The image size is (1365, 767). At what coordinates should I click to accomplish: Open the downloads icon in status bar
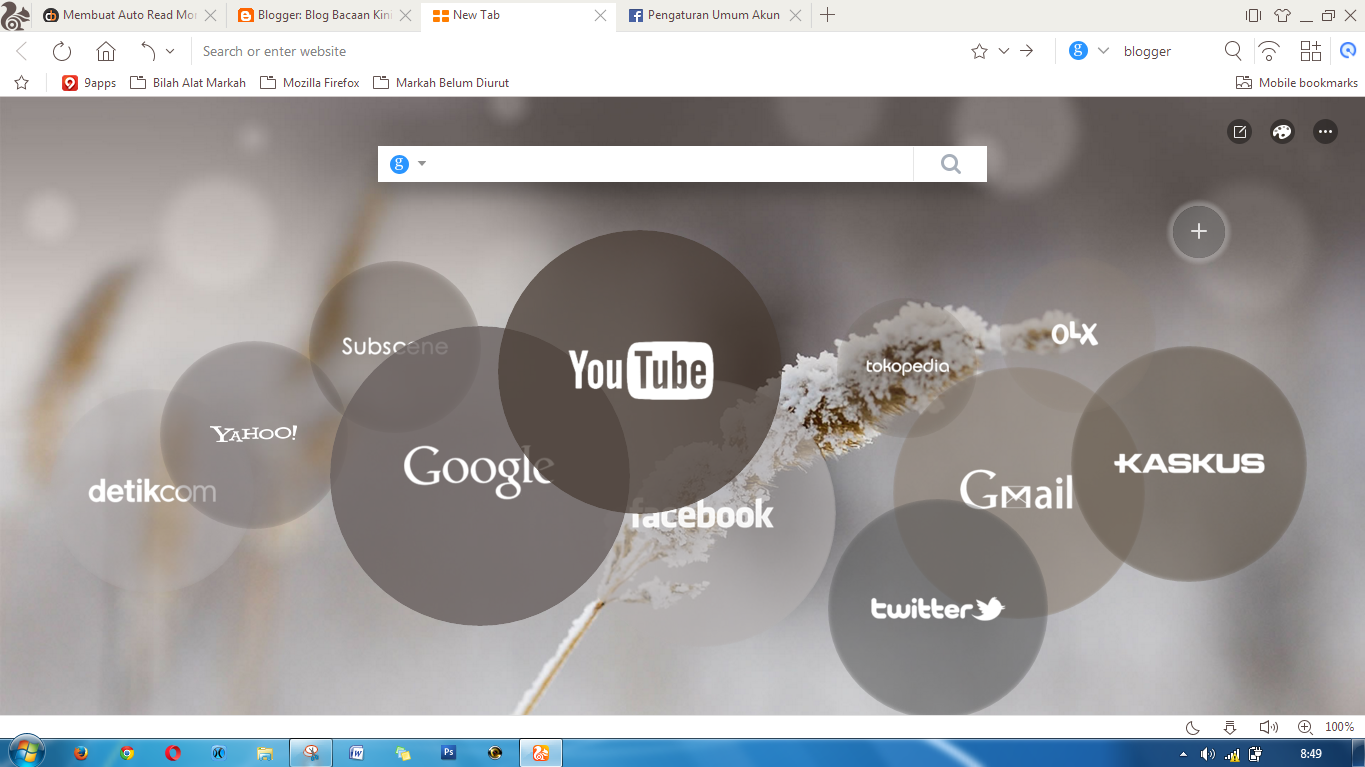tap(1230, 727)
